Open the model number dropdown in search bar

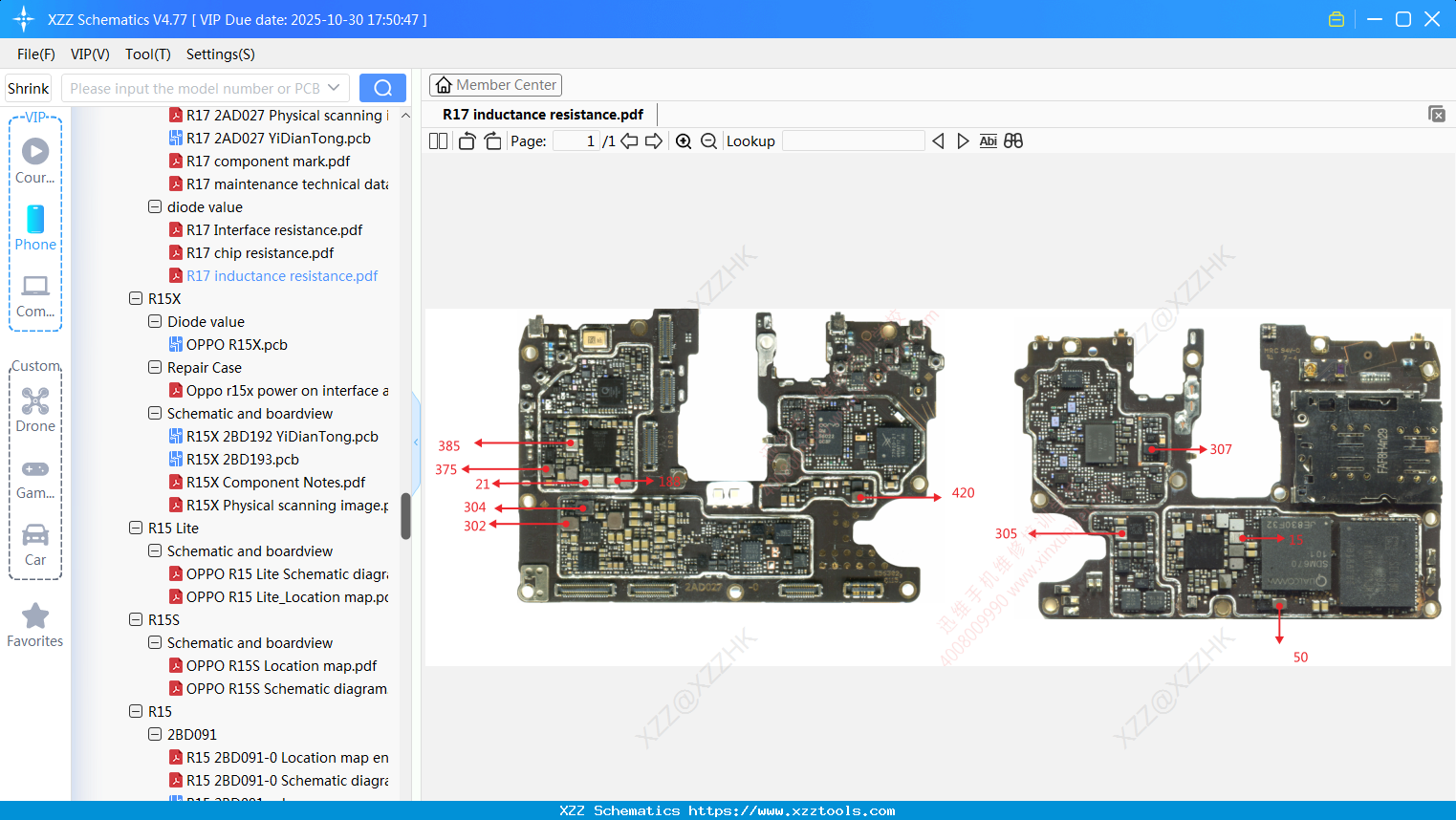coord(337,87)
